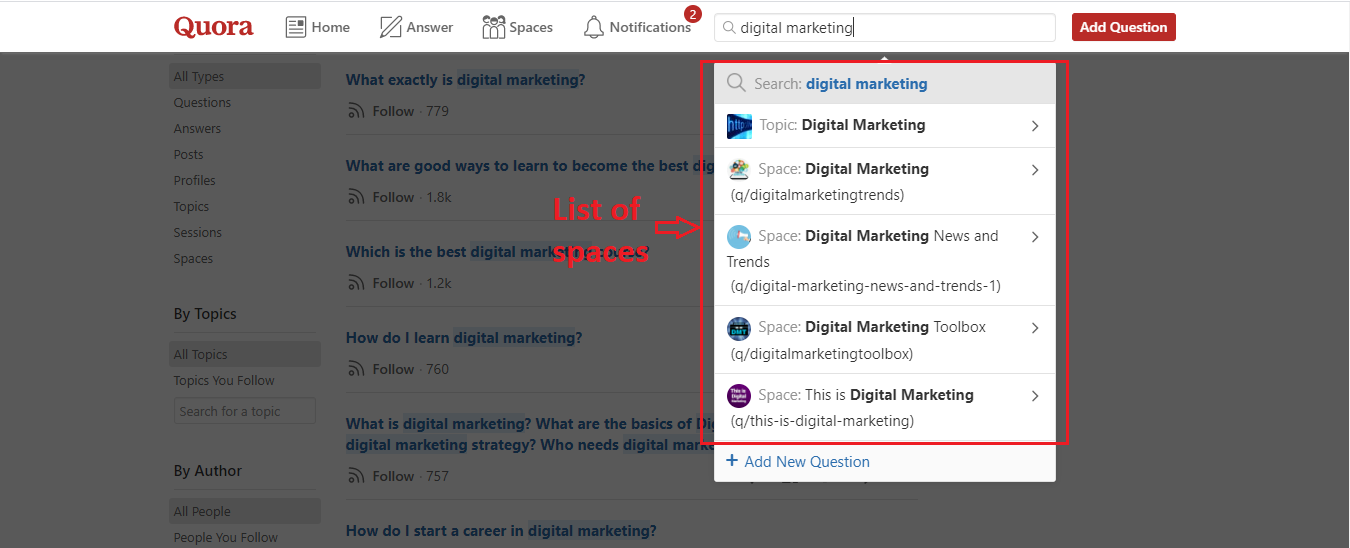
Task: Filter results by Answers
Action: [197, 128]
